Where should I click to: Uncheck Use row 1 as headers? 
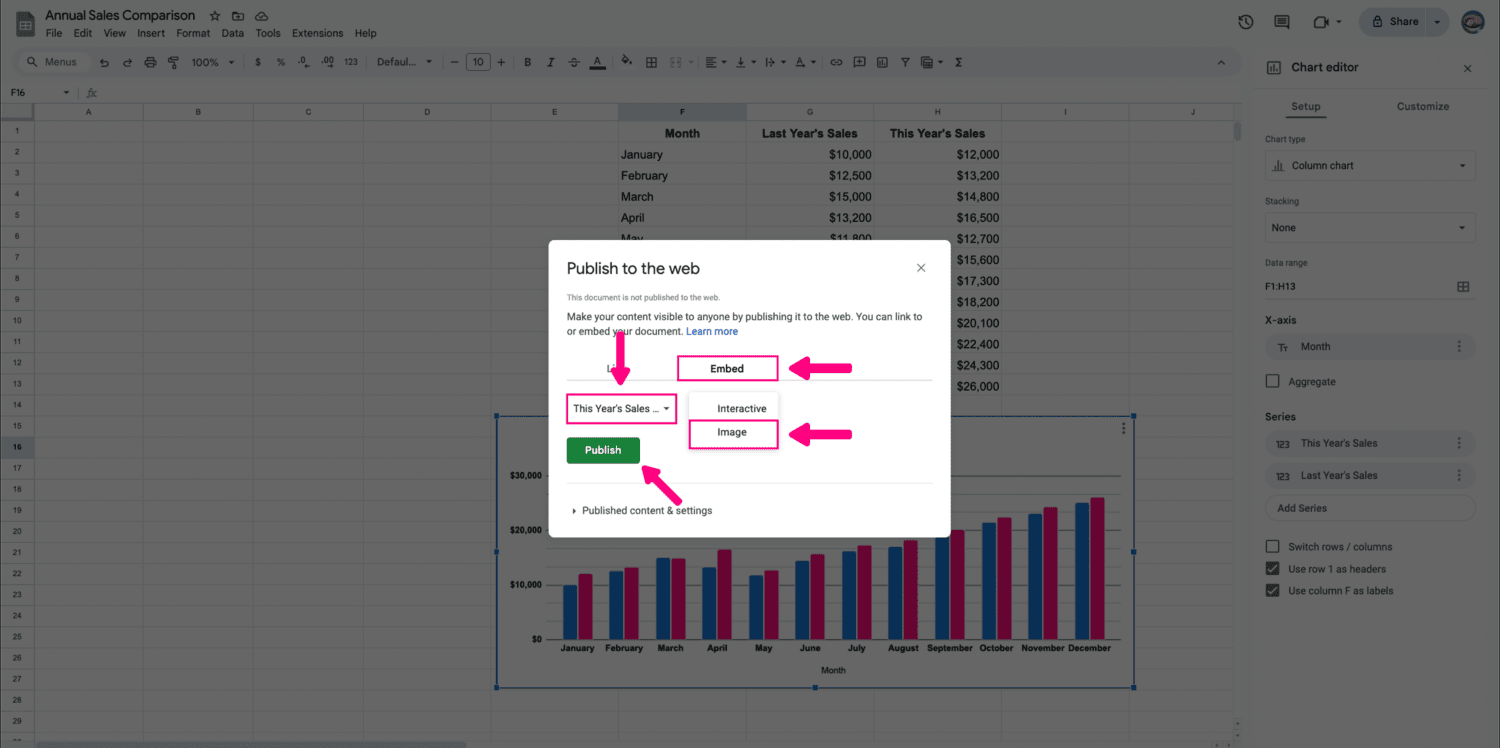click(x=1272, y=568)
